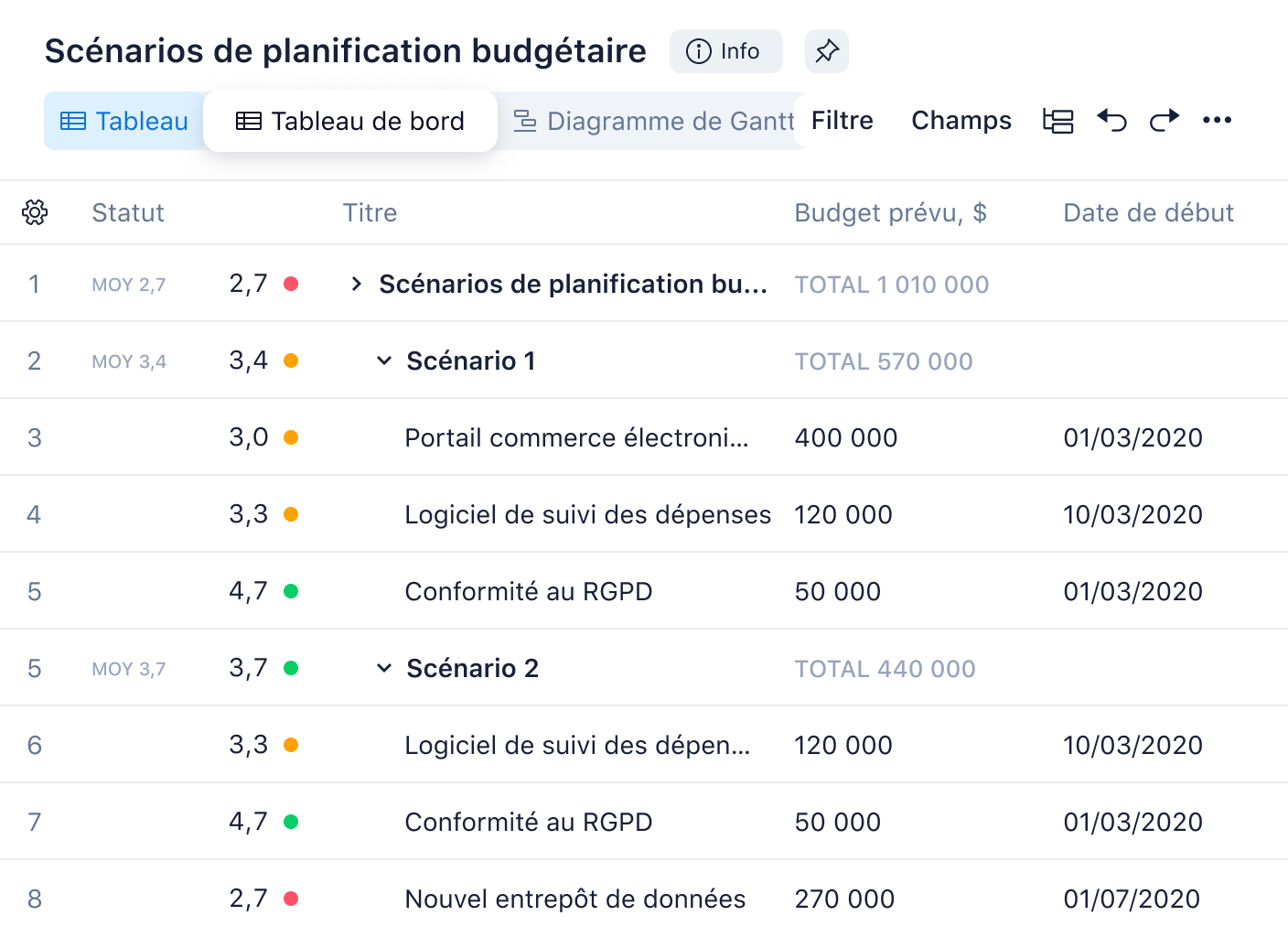The height and width of the screenshot is (937, 1288).
Task: Select Conformité au RGPD in row 7
Action: coord(528,822)
